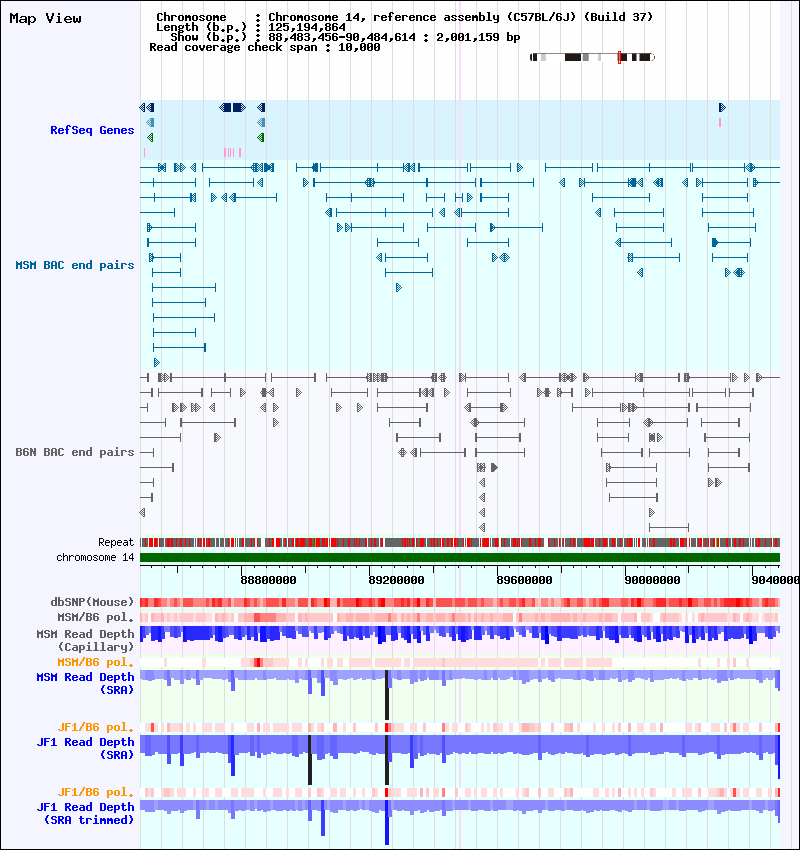Click the B6N BAC end pairs label
800x850 pixels.
click(x=75, y=452)
